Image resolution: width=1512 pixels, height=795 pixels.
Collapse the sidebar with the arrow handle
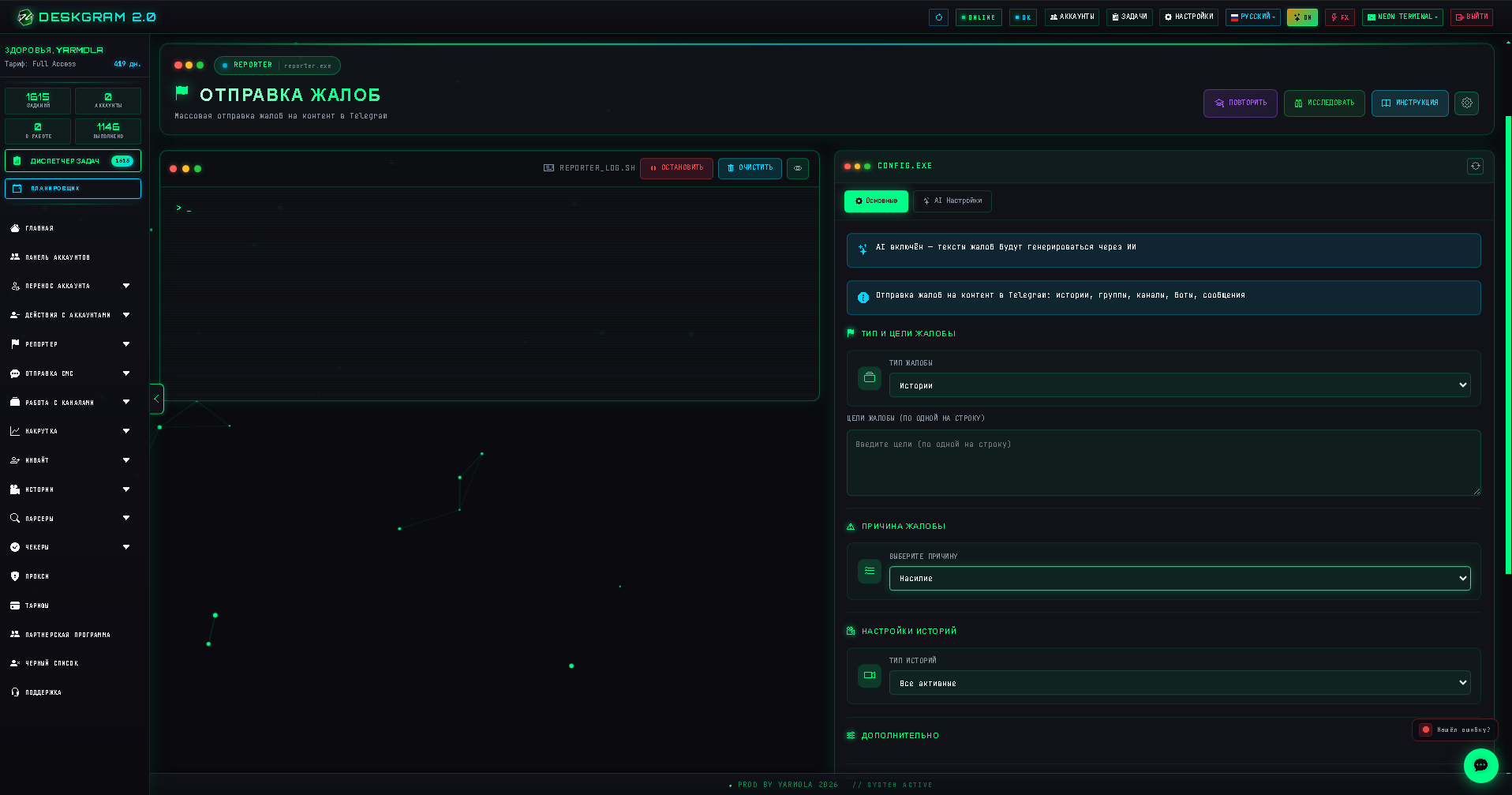pos(156,399)
